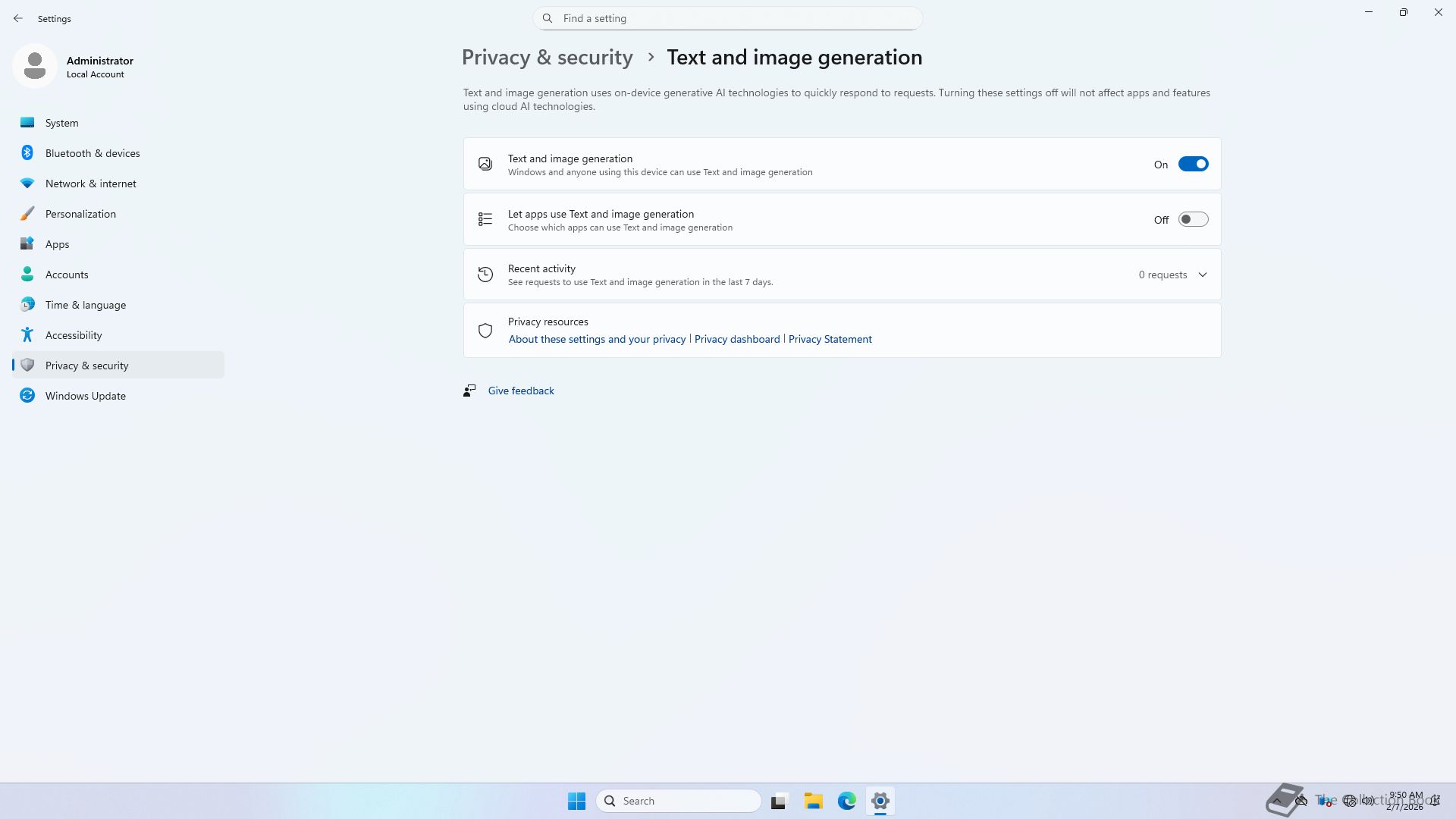
Task: Click the Give feedback link
Action: click(520, 391)
